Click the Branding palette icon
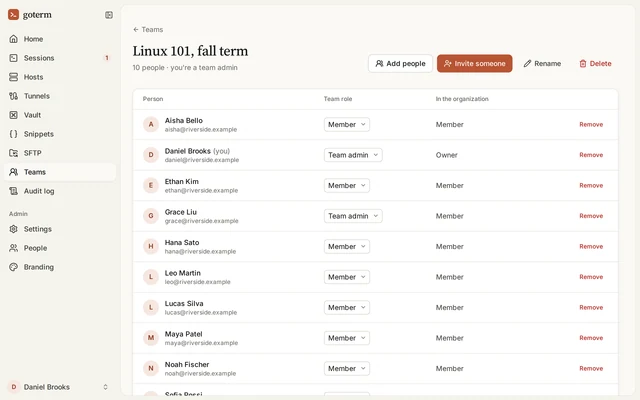Image resolution: width=640 pixels, height=400 pixels. (13, 267)
